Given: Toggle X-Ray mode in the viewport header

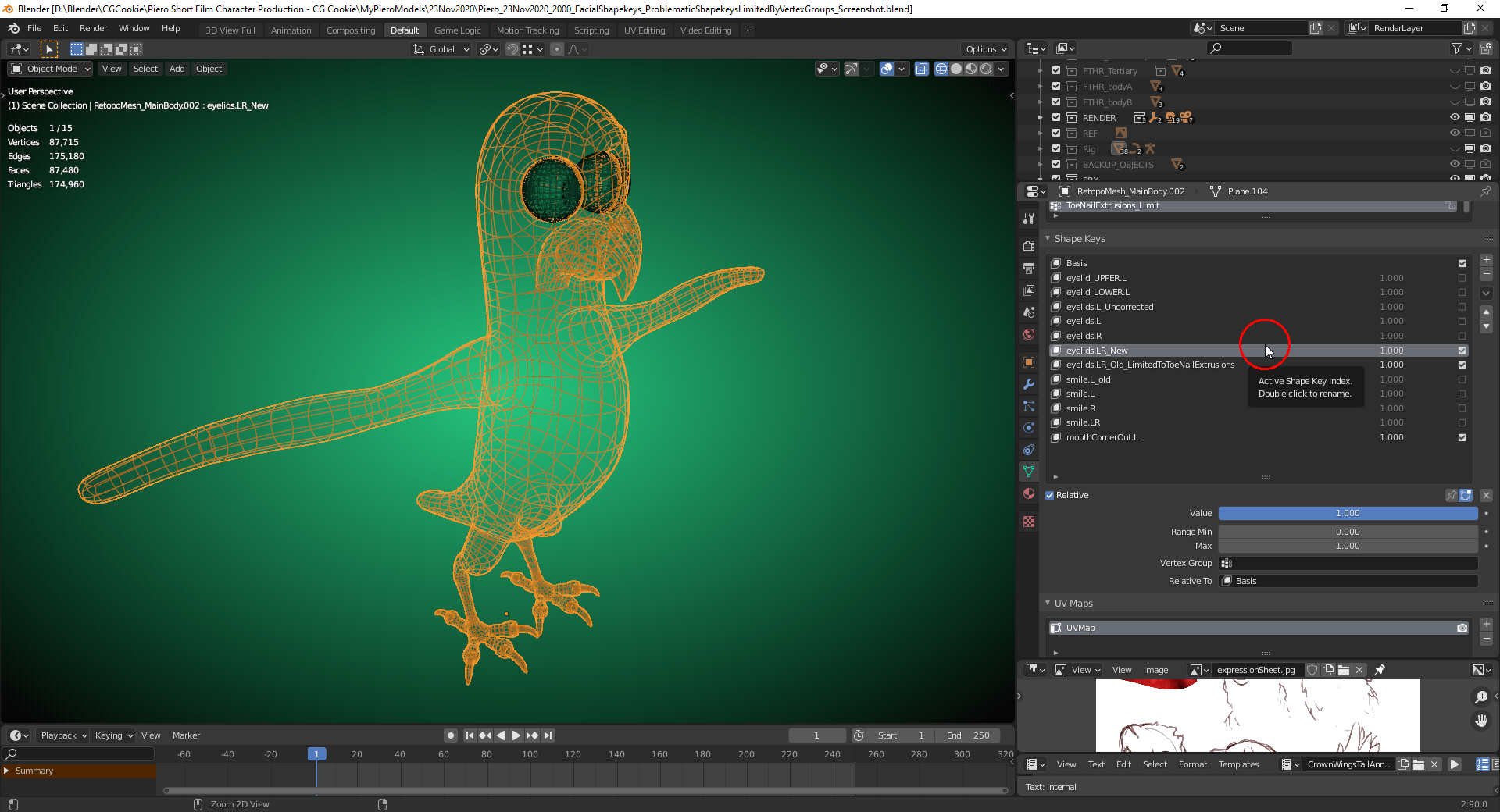Looking at the screenshot, I should click(922, 69).
